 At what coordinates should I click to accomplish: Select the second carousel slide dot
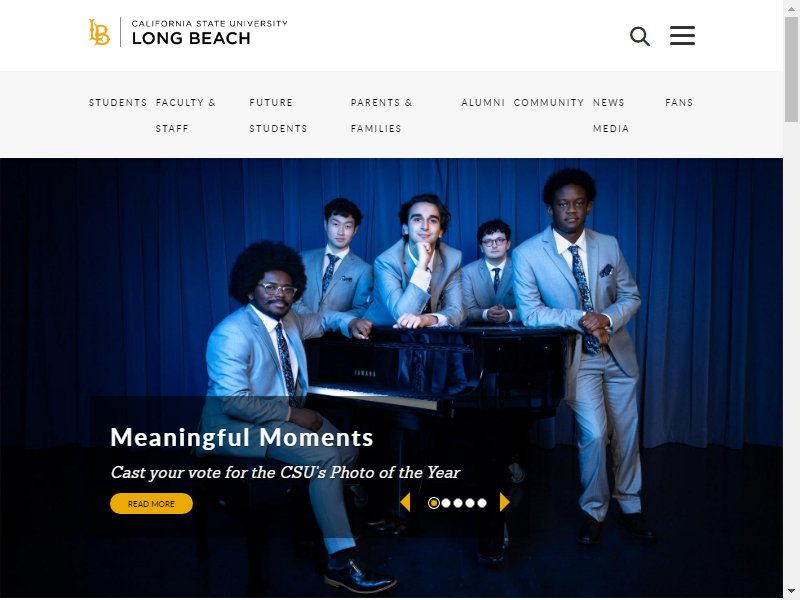[x=446, y=504]
